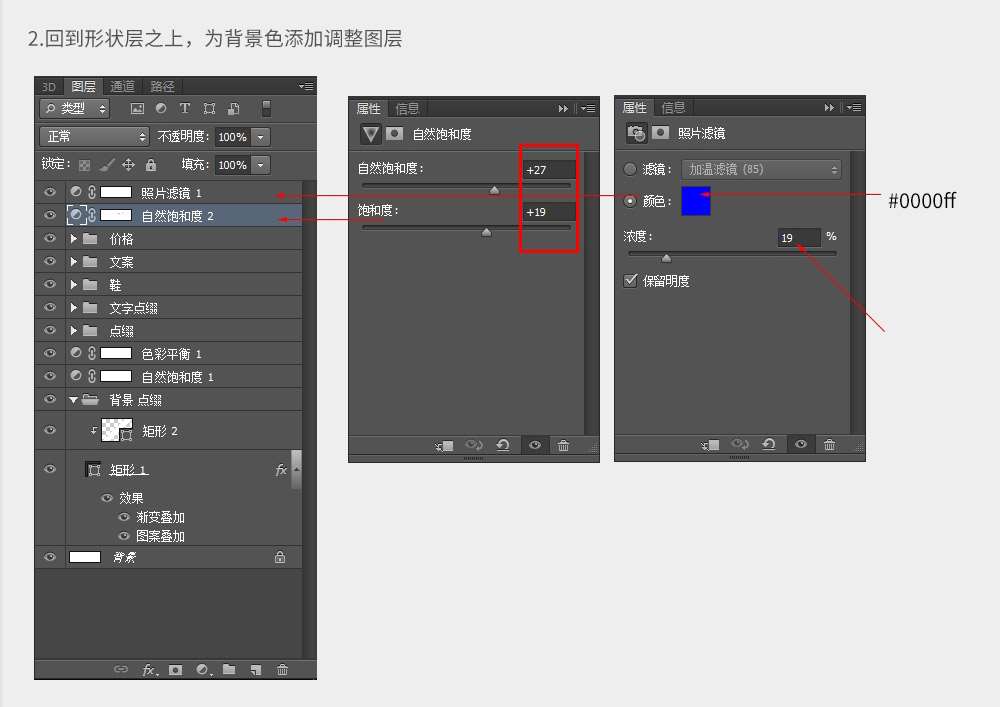Hide the 价格 group
The width and height of the screenshot is (1000, 707).
[x=50, y=238]
